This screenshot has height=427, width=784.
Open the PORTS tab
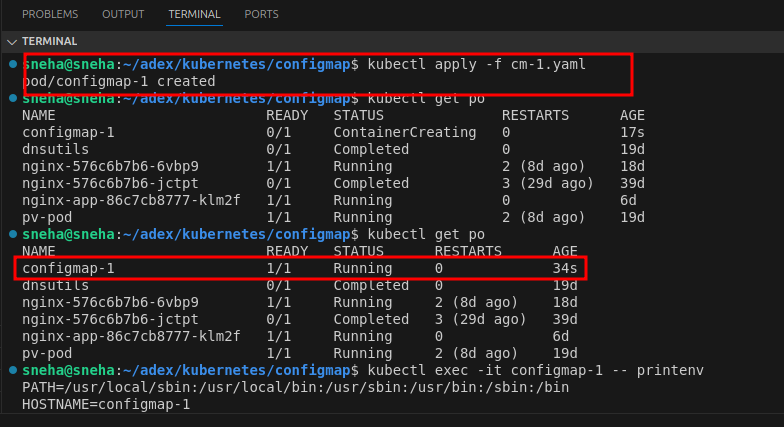point(262,15)
